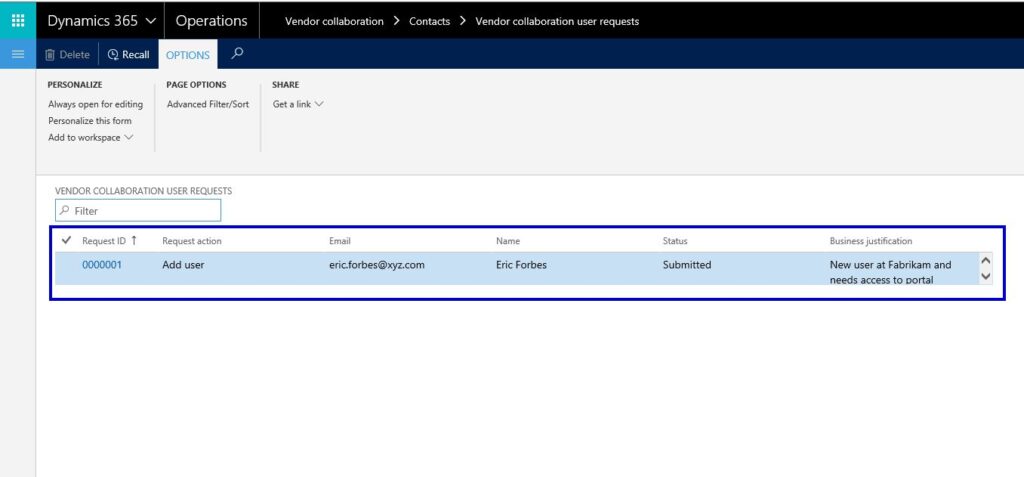Open the Dynamics 365 dropdown
This screenshot has width=1024, height=477.
101,21
